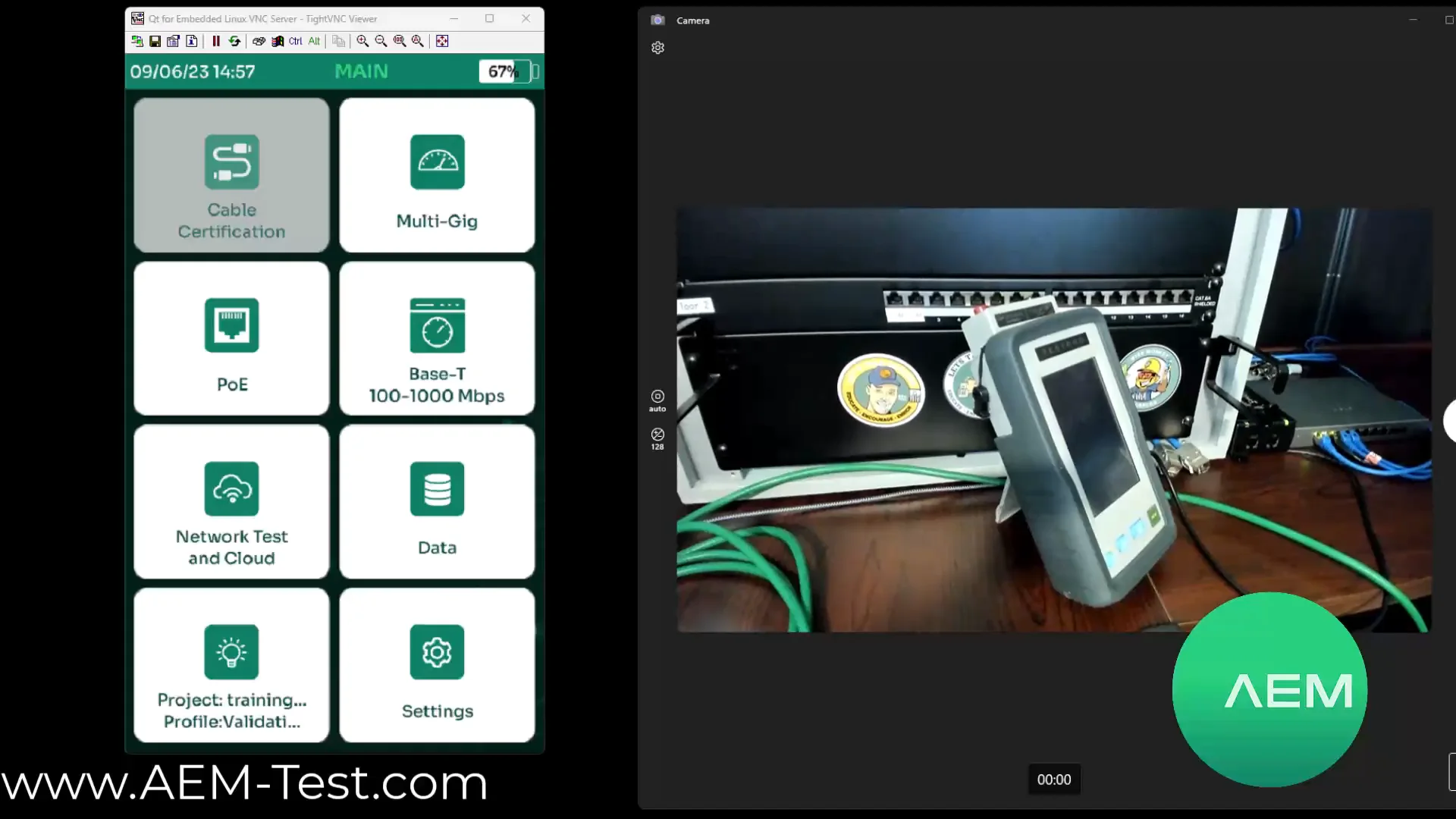Click the Base-T gauge window icon
The width and height of the screenshot is (1456, 819).
click(437, 325)
